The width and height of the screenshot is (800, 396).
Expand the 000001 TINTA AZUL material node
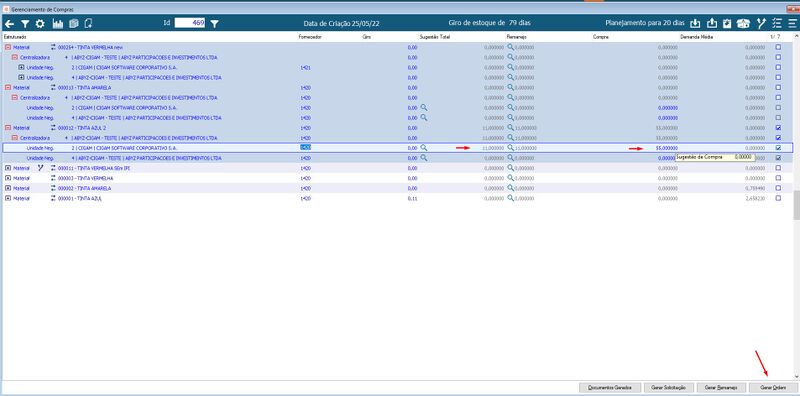coord(8,198)
